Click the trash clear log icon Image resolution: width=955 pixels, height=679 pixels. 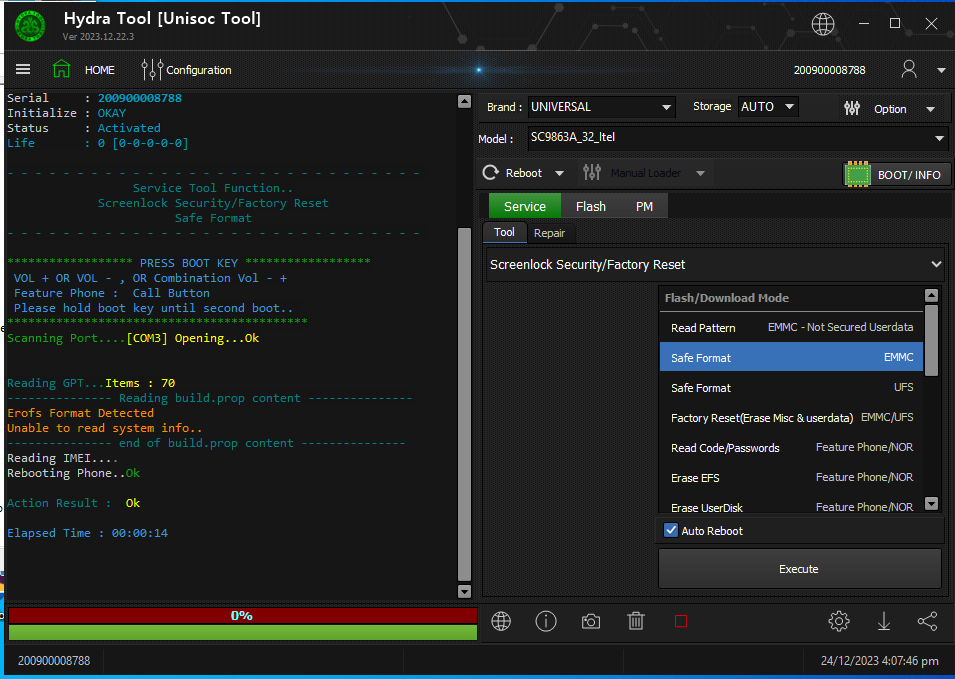point(636,621)
